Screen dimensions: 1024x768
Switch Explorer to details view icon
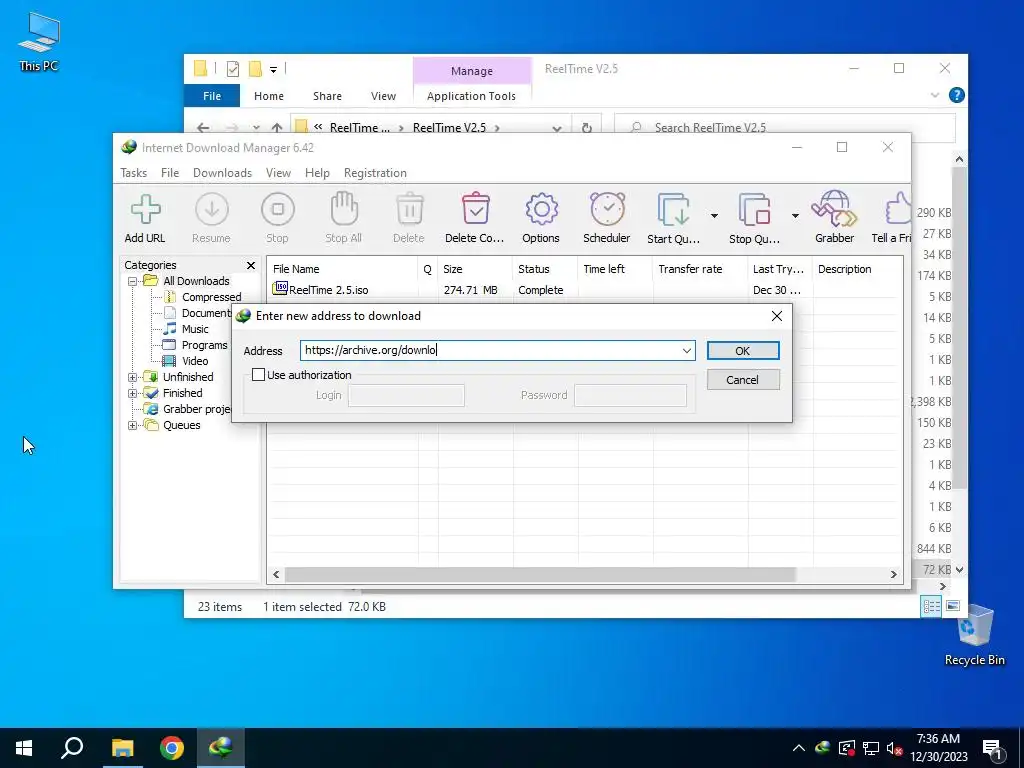point(931,607)
